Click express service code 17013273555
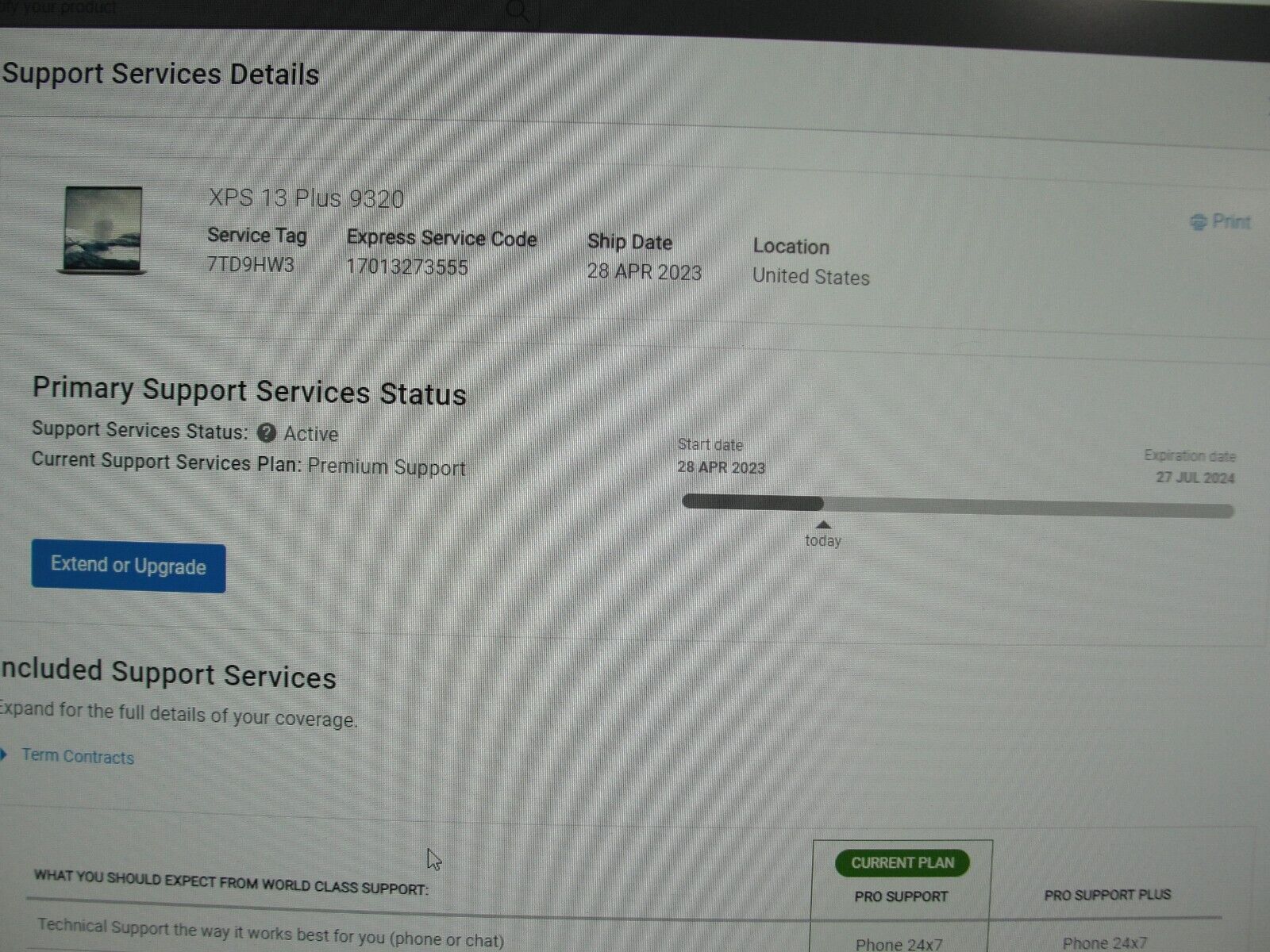The width and height of the screenshot is (1270, 952). (407, 267)
